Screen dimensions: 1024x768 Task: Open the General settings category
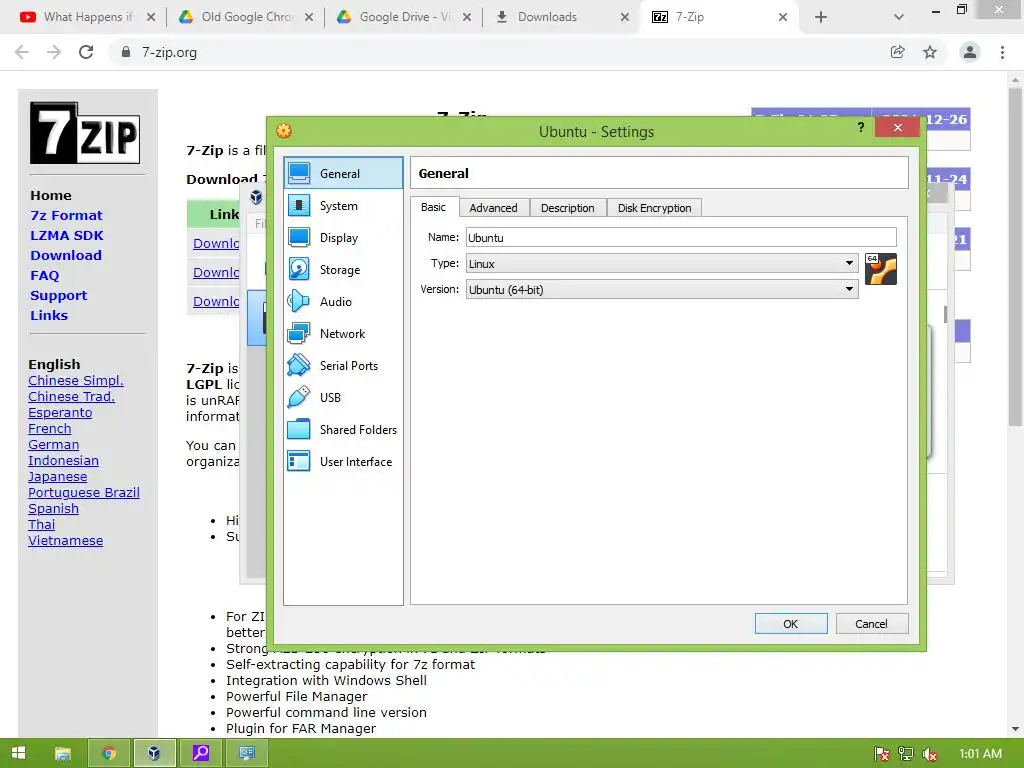[x=344, y=173]
